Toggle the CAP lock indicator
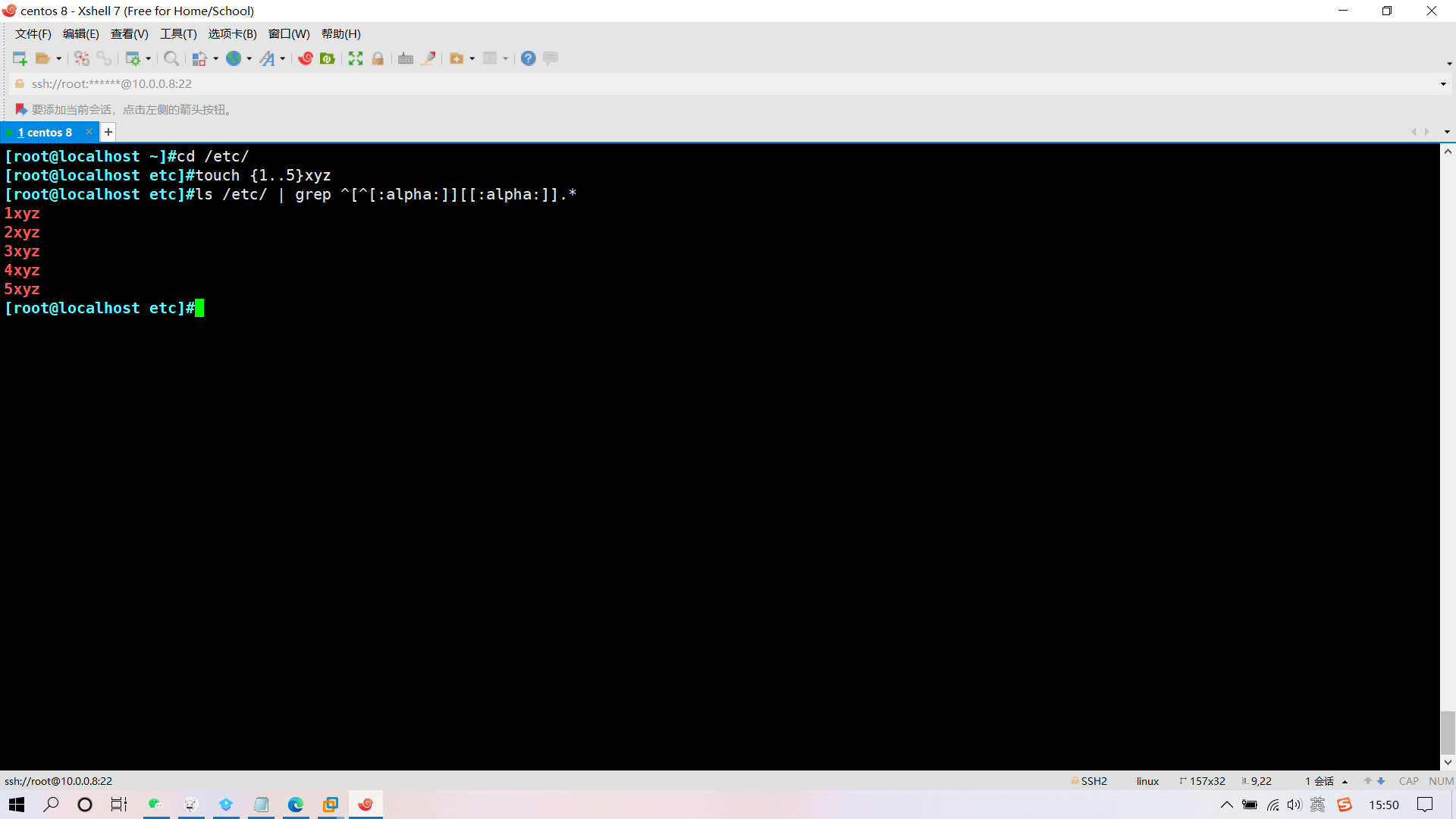 click(x=1408, y=781)
